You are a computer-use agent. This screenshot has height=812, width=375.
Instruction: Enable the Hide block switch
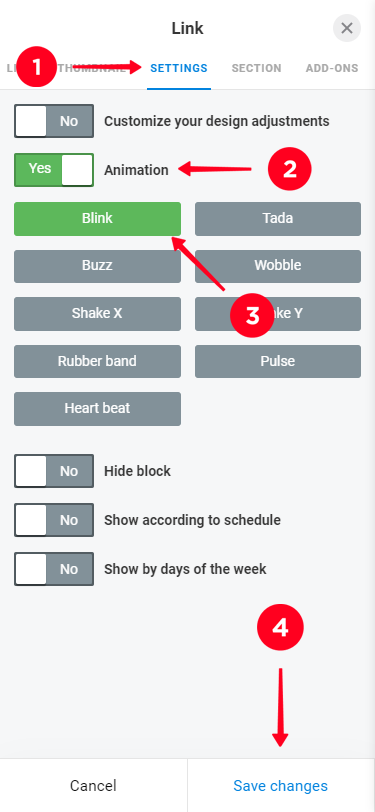click(54, 471)
